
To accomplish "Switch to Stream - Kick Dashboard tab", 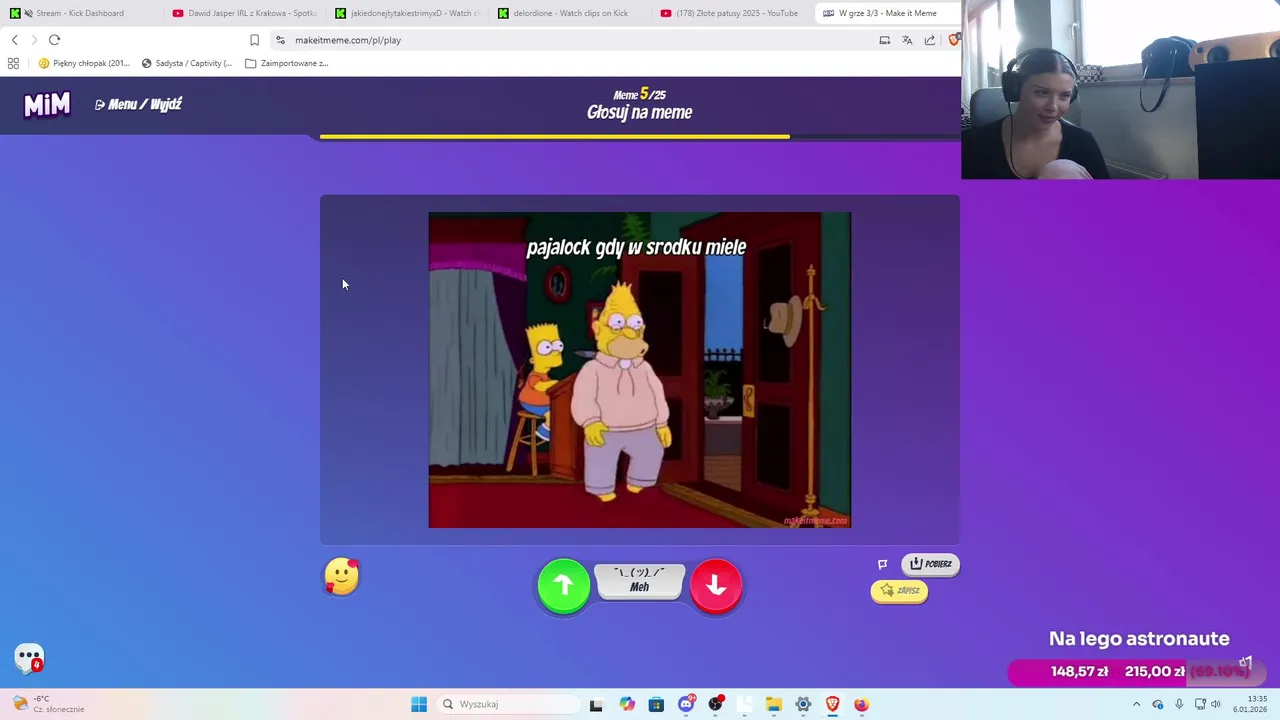I will click(x=80, y=13).
